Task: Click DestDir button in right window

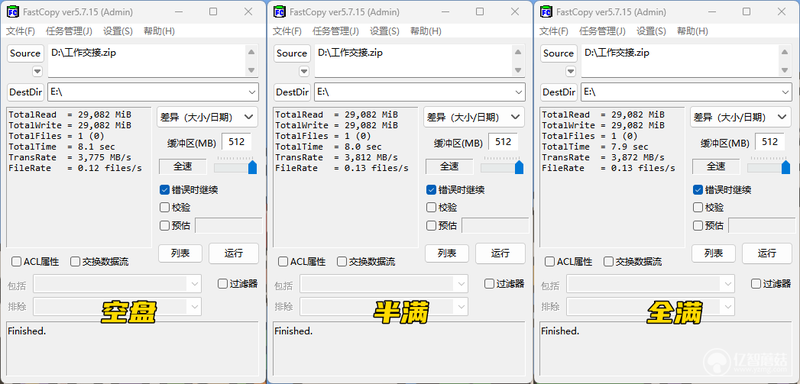Action: [559, 92]
